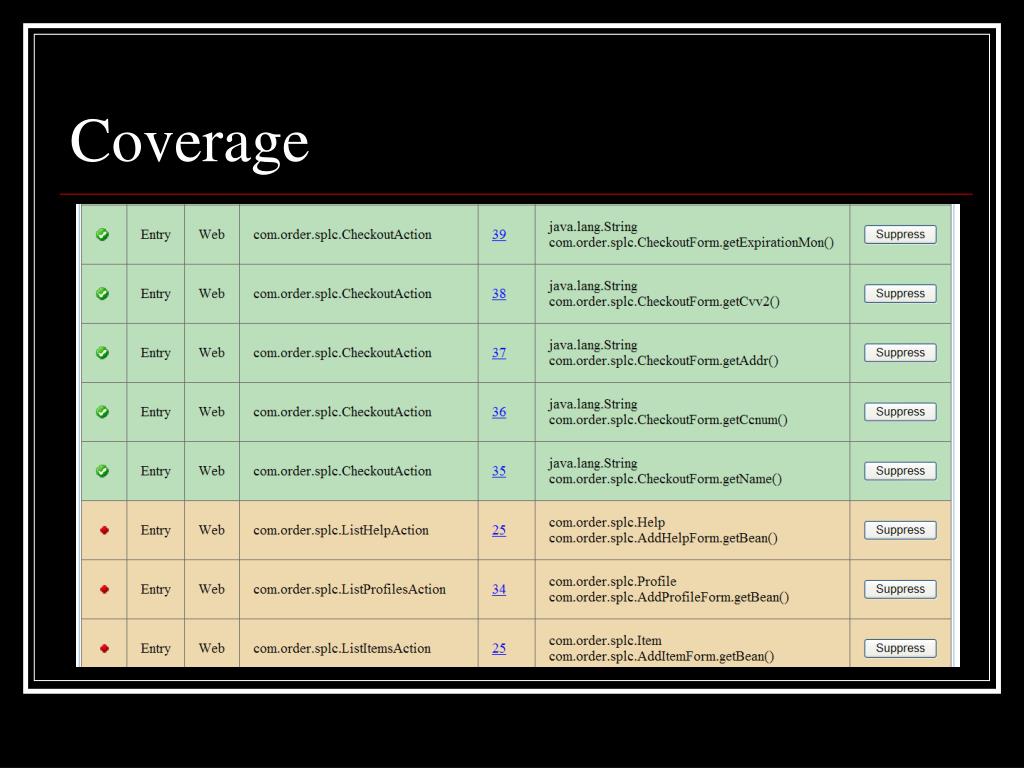Open line link 25 for ListHelpAction
Viewport: 1024px width, 768px height.
point(499,530)
